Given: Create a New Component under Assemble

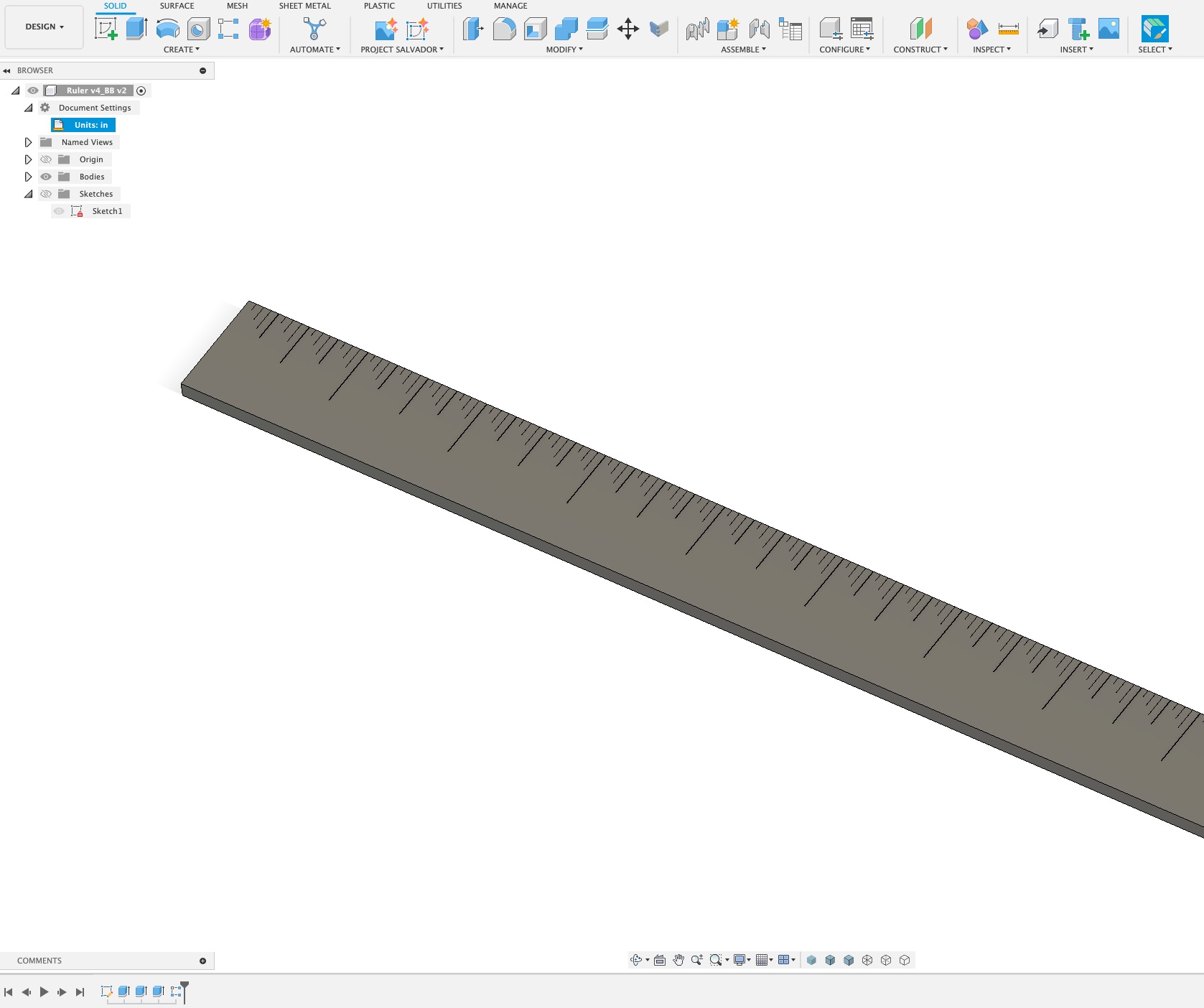Looking at the screenshot, I should coord(727,29).
